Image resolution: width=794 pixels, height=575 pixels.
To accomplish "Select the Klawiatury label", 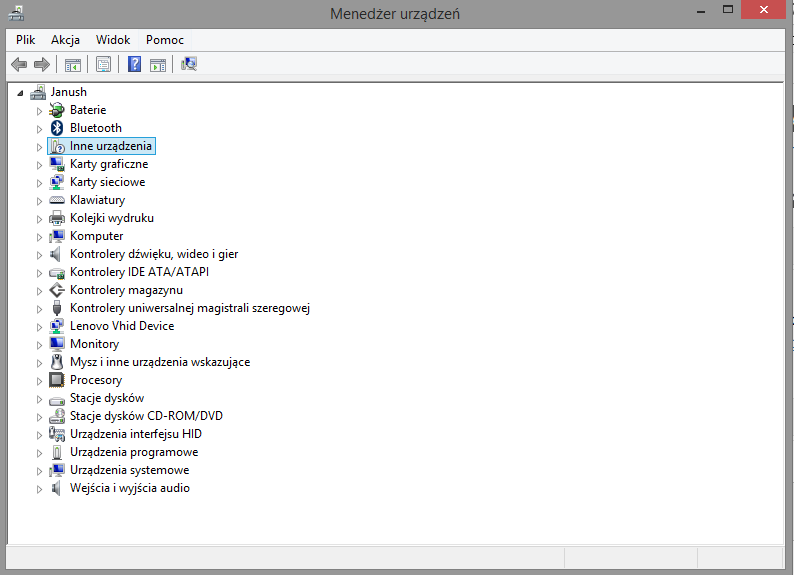I will [97, 200].
